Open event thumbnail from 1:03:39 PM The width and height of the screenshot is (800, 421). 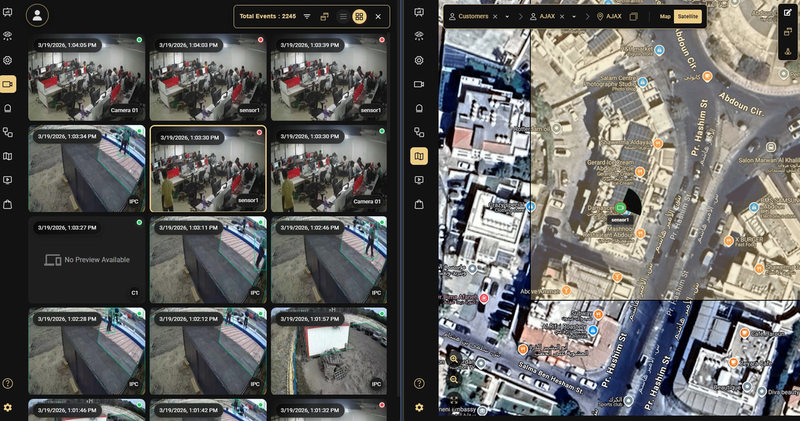click(329, 77)
